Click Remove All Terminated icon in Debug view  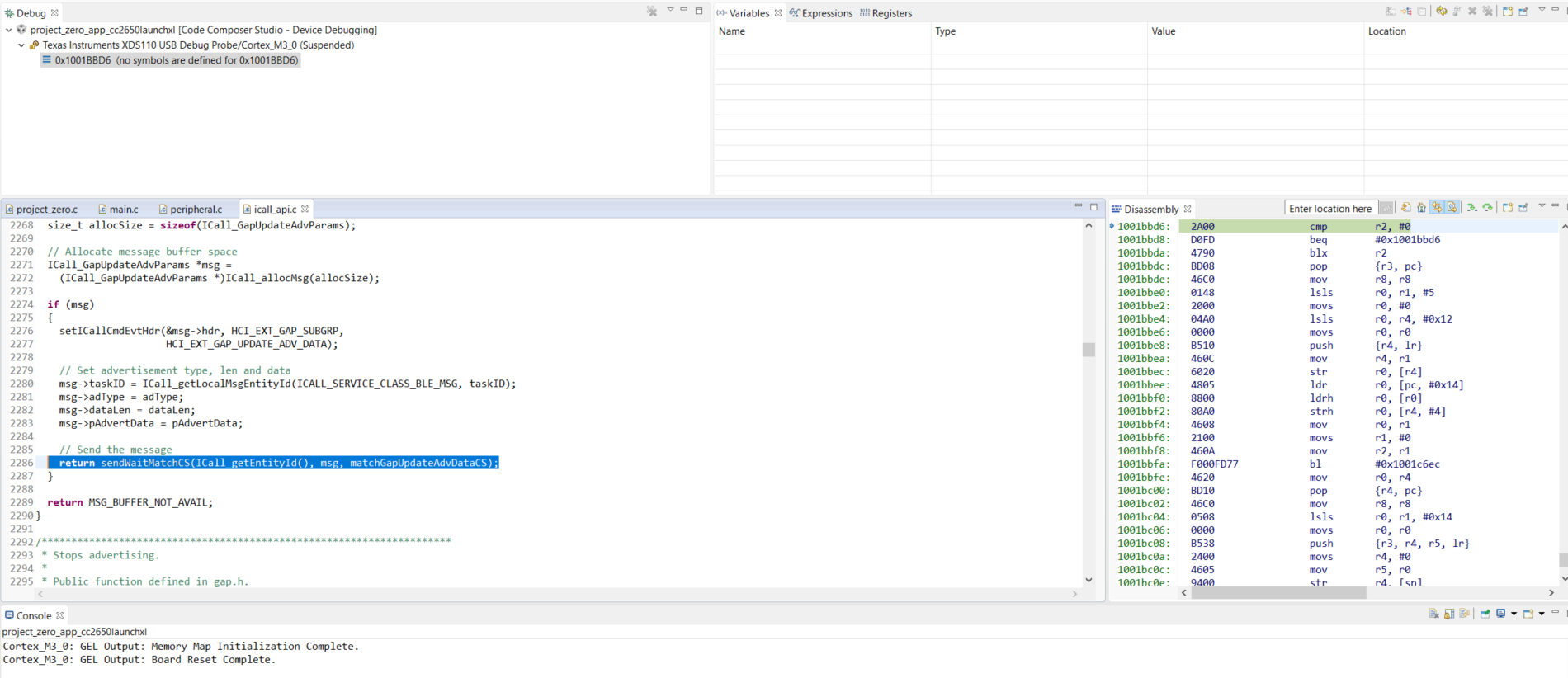[652, 12]
